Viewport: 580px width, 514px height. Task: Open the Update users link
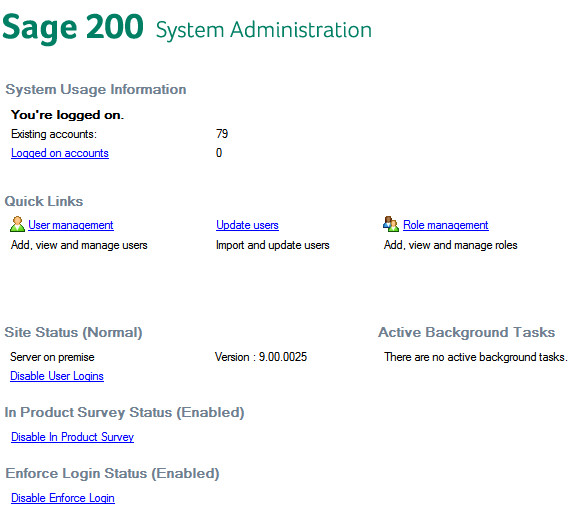(x=247, y=225)
